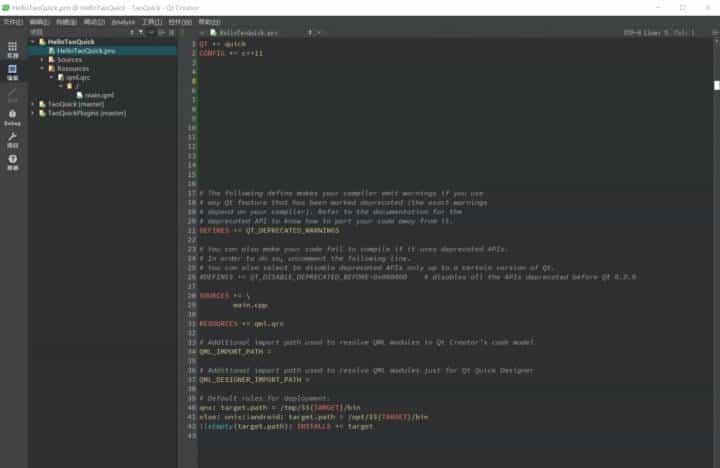This screenshot has width=720, height=468.
Task: Click the QML_IMPORT_PATH = line
Action: click(235, 352)
